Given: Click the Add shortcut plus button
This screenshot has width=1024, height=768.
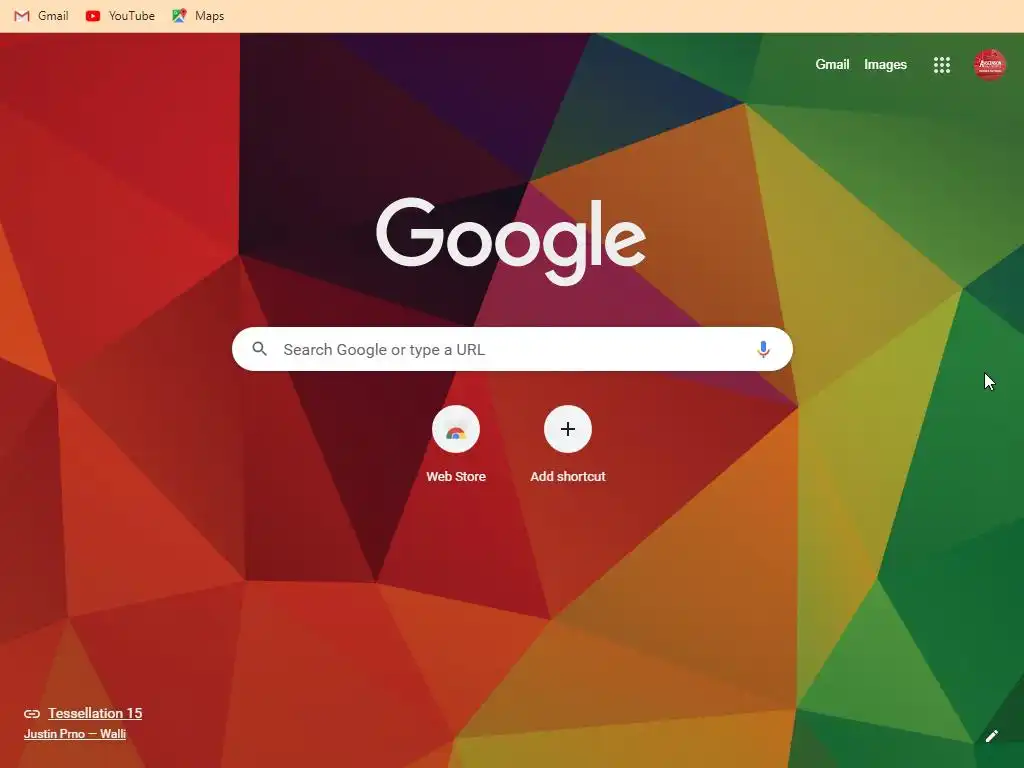Looking at the screenshot, I should pos(568,429).
